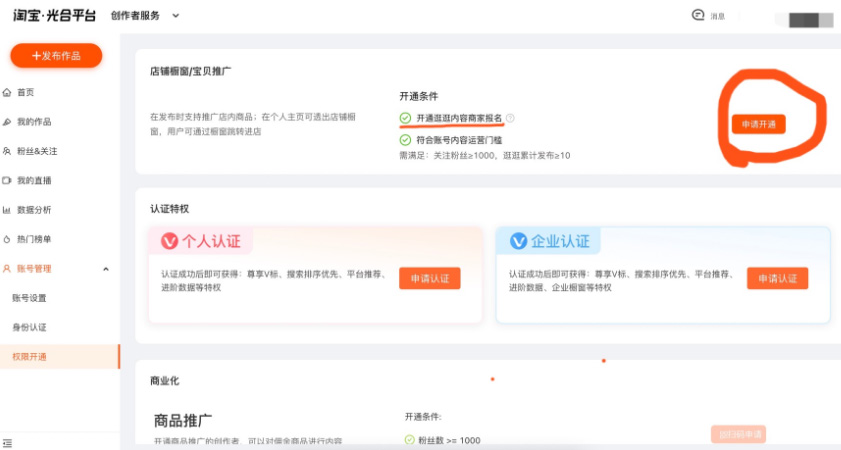Click green check next to 开通逛逛内容商家报名
The width and height of the screenshot is (841, 450).
tap(405, 118)
